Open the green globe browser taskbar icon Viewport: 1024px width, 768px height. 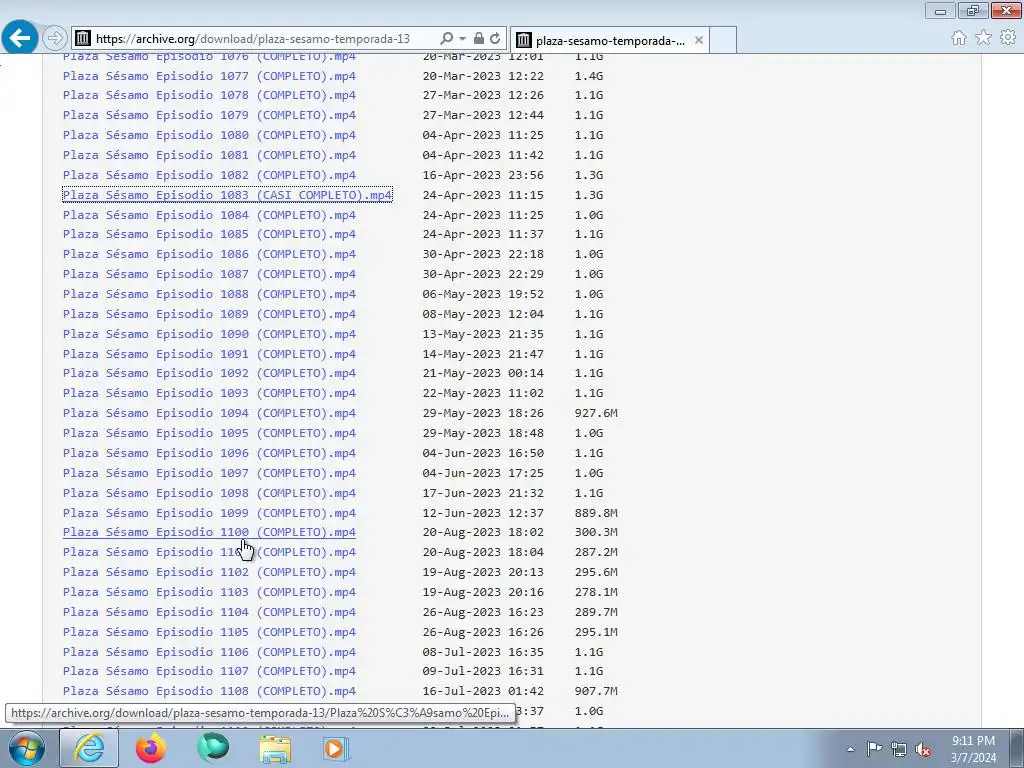(213, 748)
